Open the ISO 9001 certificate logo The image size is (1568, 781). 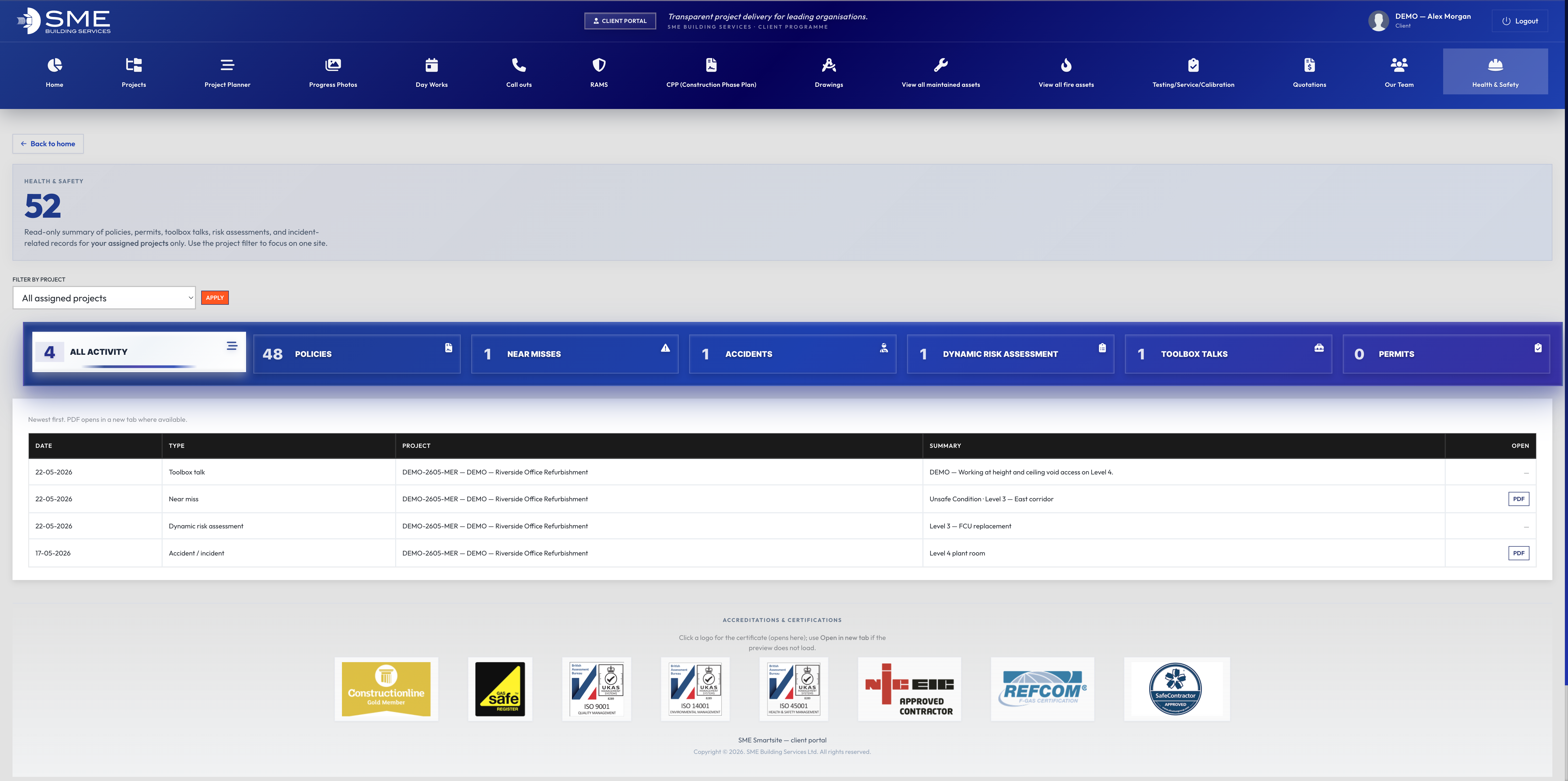point(597,689)
